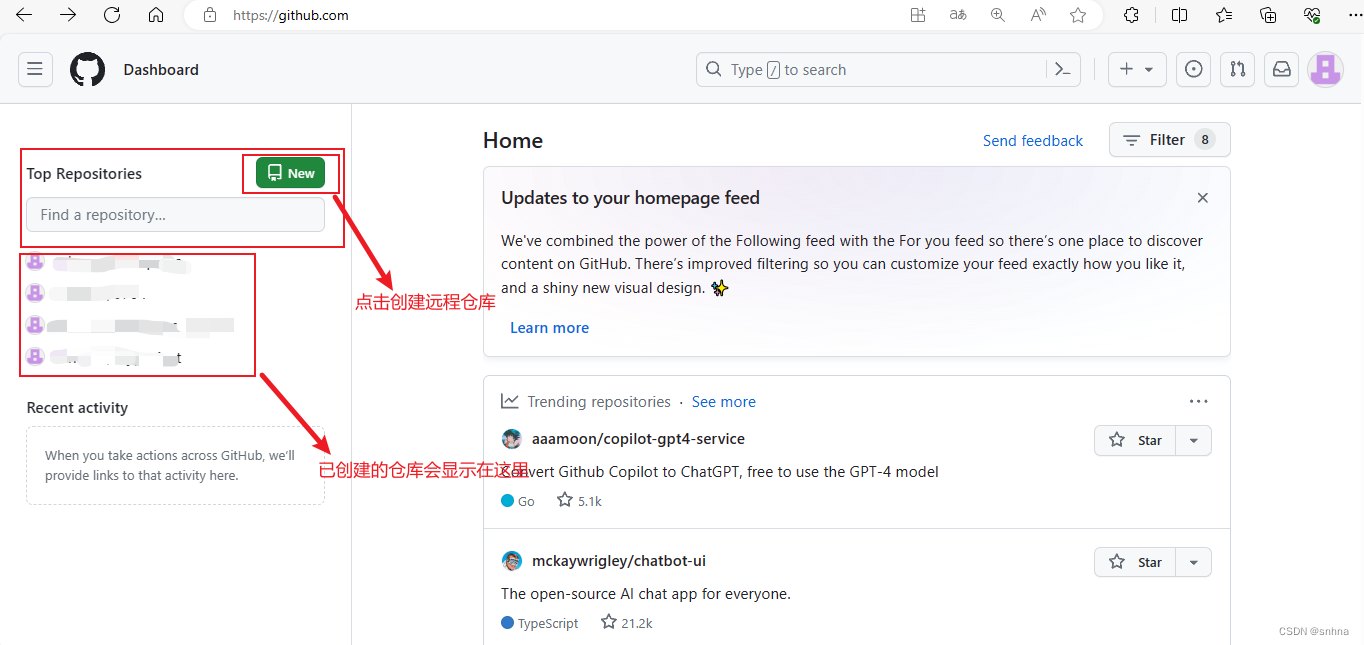Click the Go language label
This screenshot has width=1364, height=645.
(x=518, y=501)
